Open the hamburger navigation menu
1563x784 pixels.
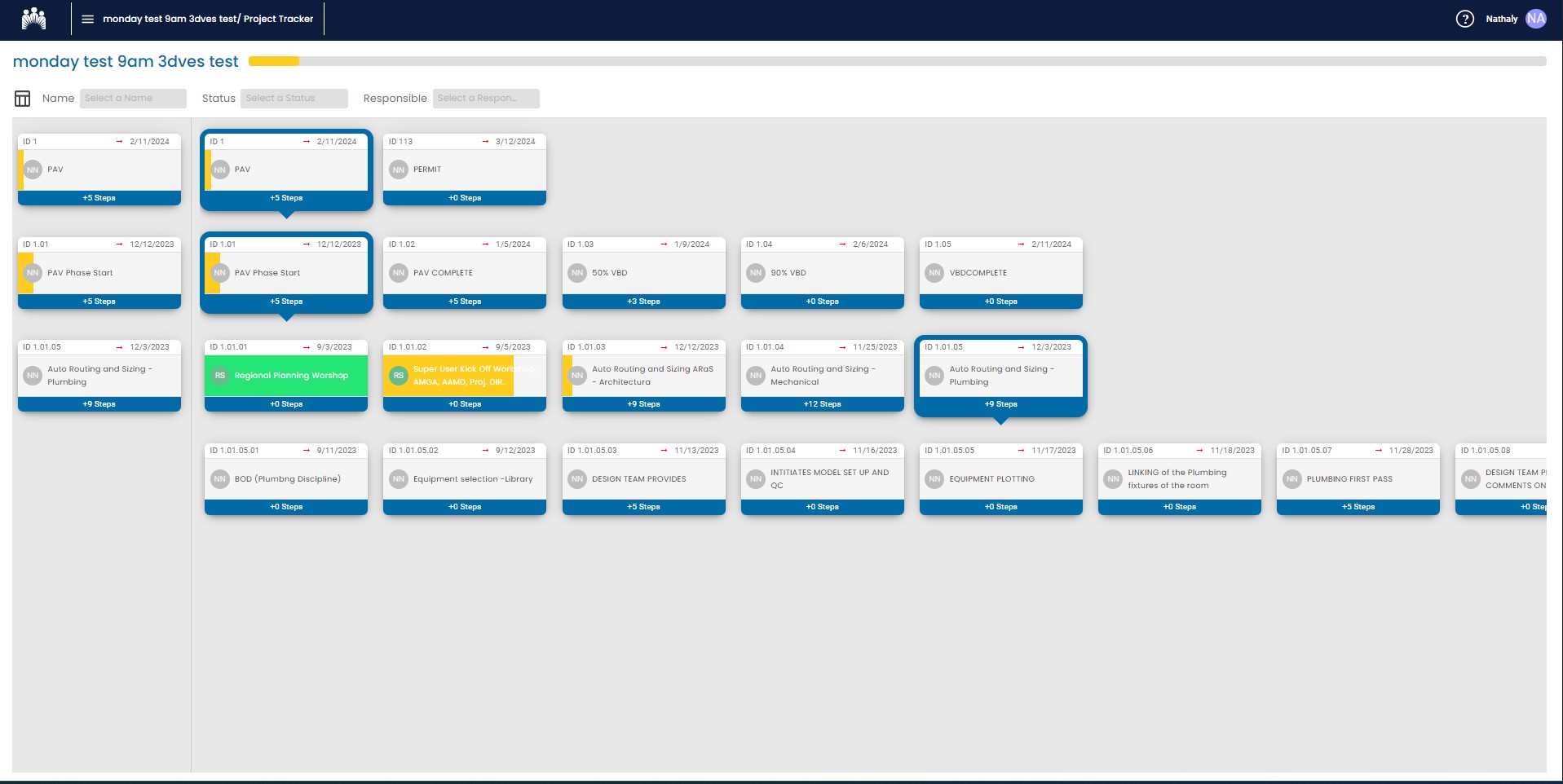(87, 19)
